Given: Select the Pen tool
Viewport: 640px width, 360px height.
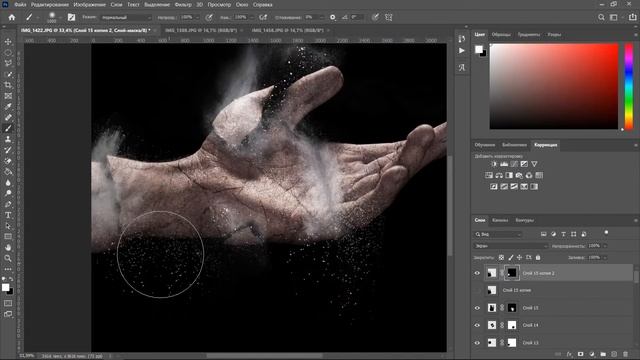Looking at the screenshot, I should click(x=8, y=204).
